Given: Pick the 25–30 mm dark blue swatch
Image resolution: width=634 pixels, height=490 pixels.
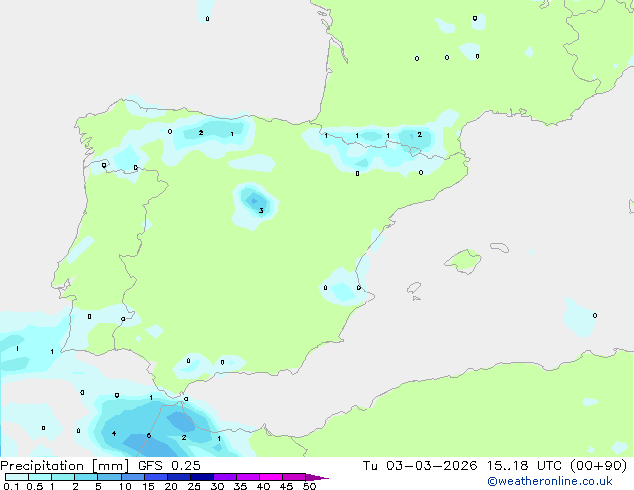Looking at the screenshot, I should (x=202, y=477).
